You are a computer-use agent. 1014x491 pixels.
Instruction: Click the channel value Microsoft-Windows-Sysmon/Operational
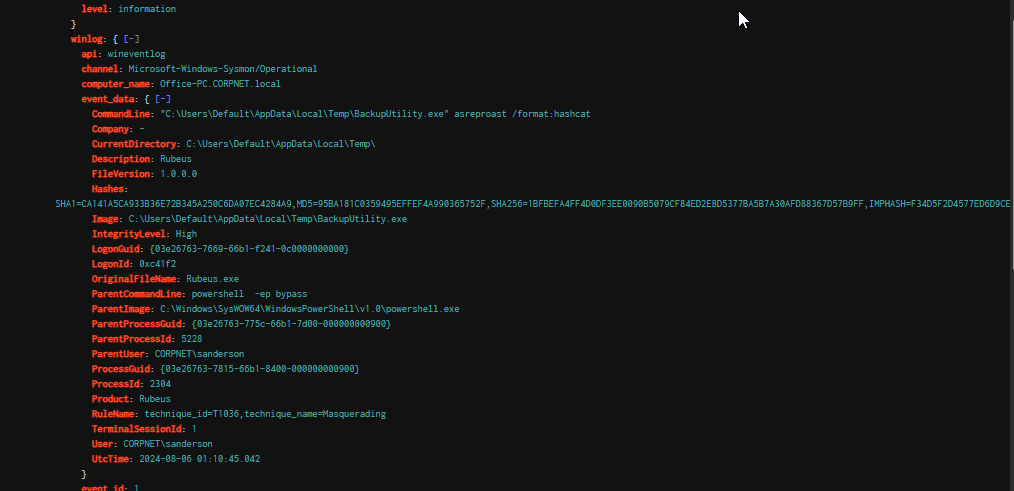click(223, 69)
